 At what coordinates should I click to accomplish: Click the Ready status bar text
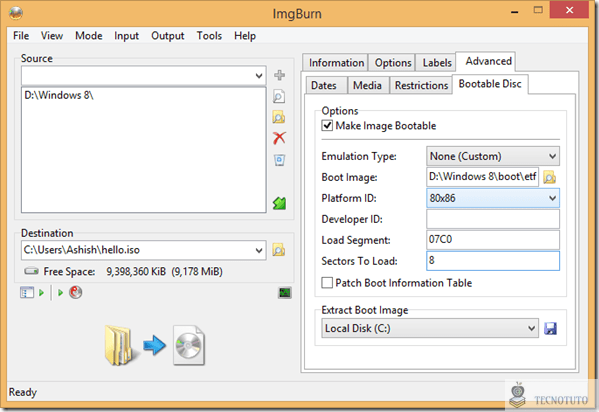click(x=23, y=392)
